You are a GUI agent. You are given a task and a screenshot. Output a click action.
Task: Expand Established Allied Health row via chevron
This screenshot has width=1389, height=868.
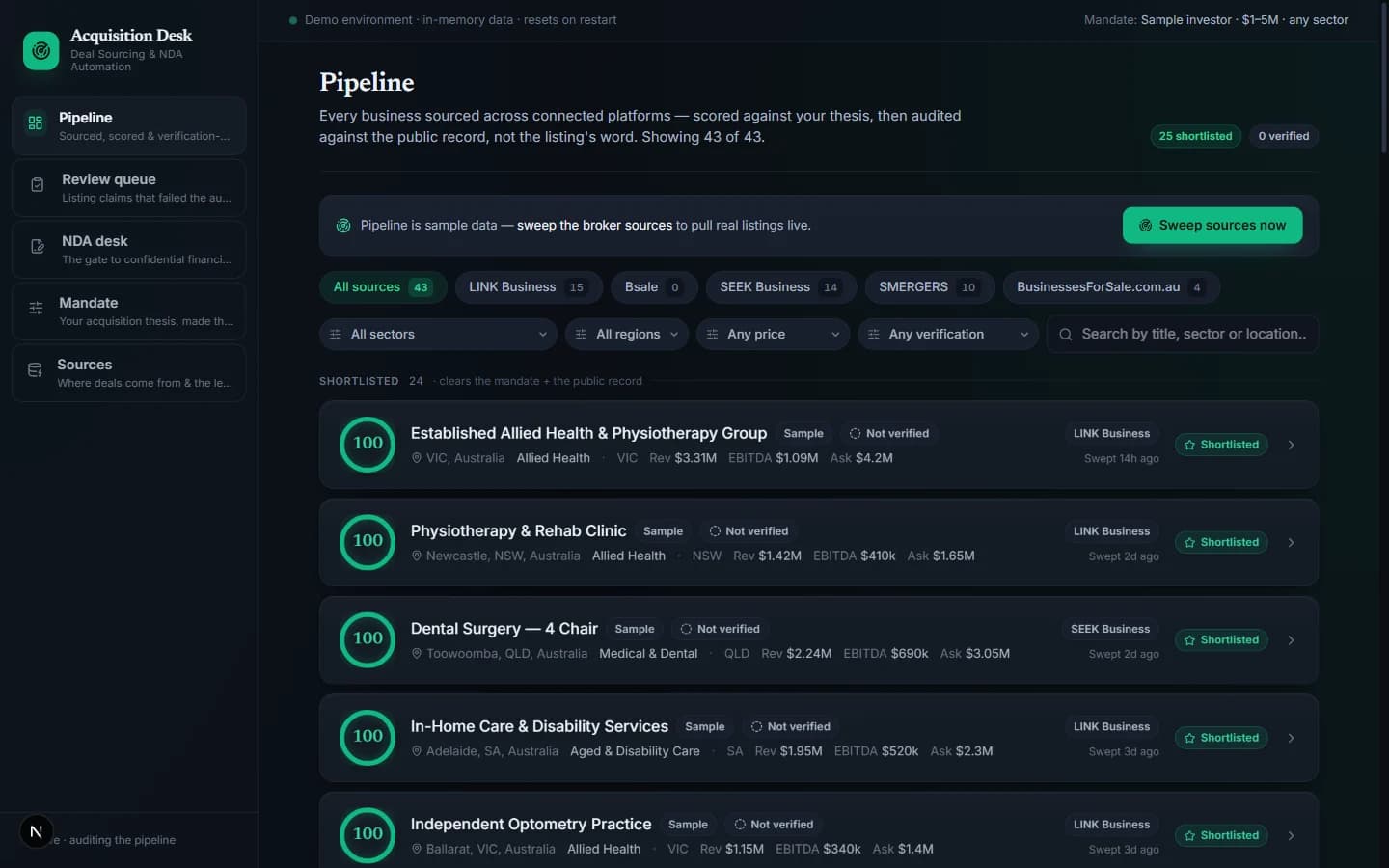pyautogui.click(x=1291, y=445)
